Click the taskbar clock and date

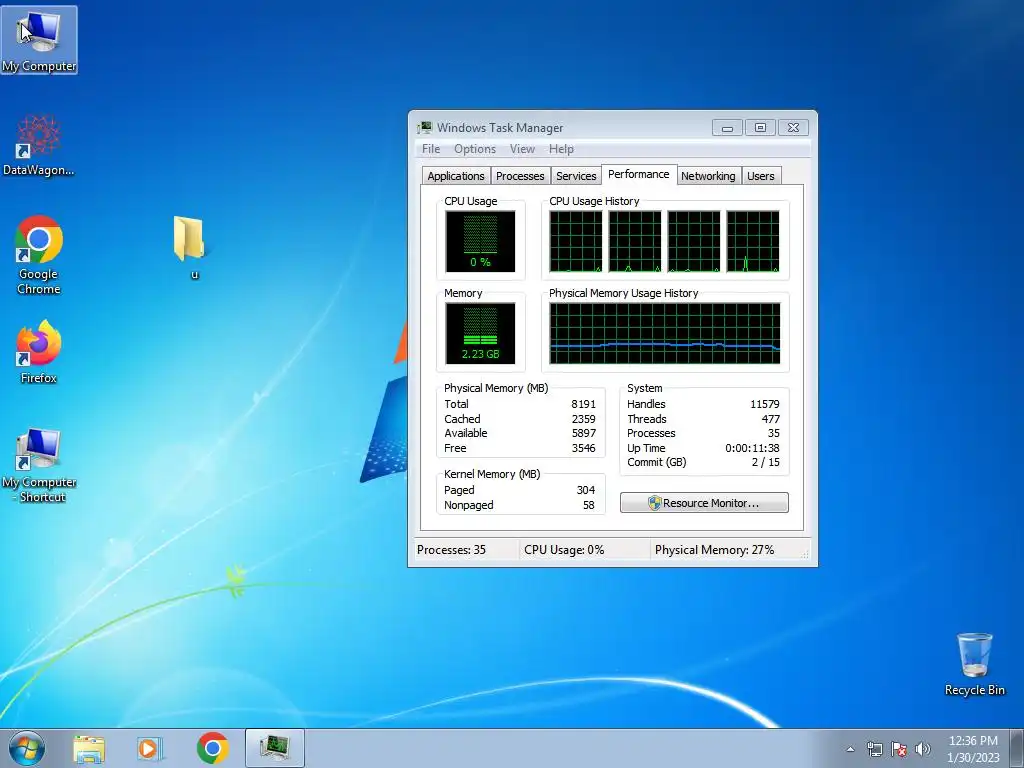pos(973,749)
